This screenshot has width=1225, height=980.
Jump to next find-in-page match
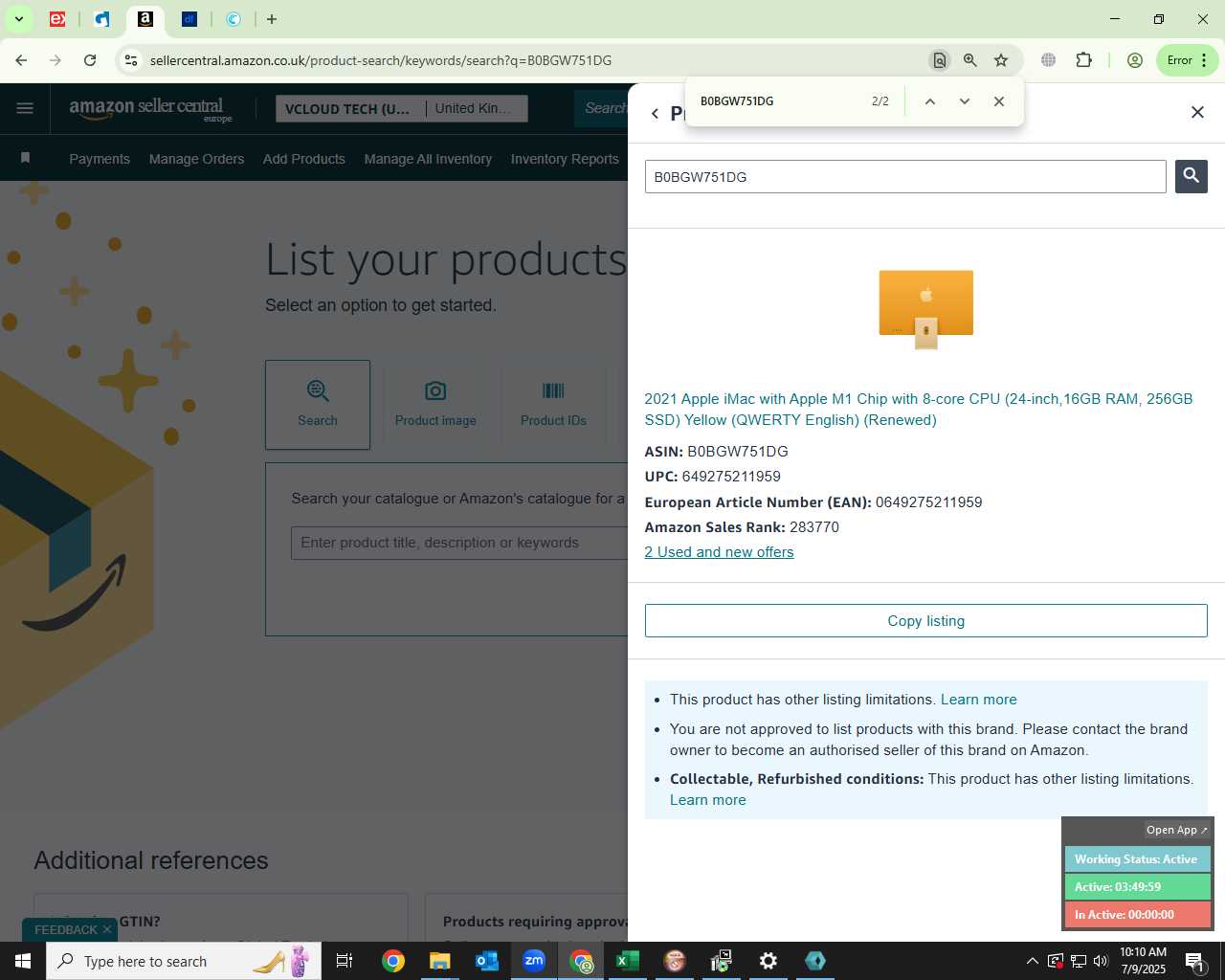[965, 101]
